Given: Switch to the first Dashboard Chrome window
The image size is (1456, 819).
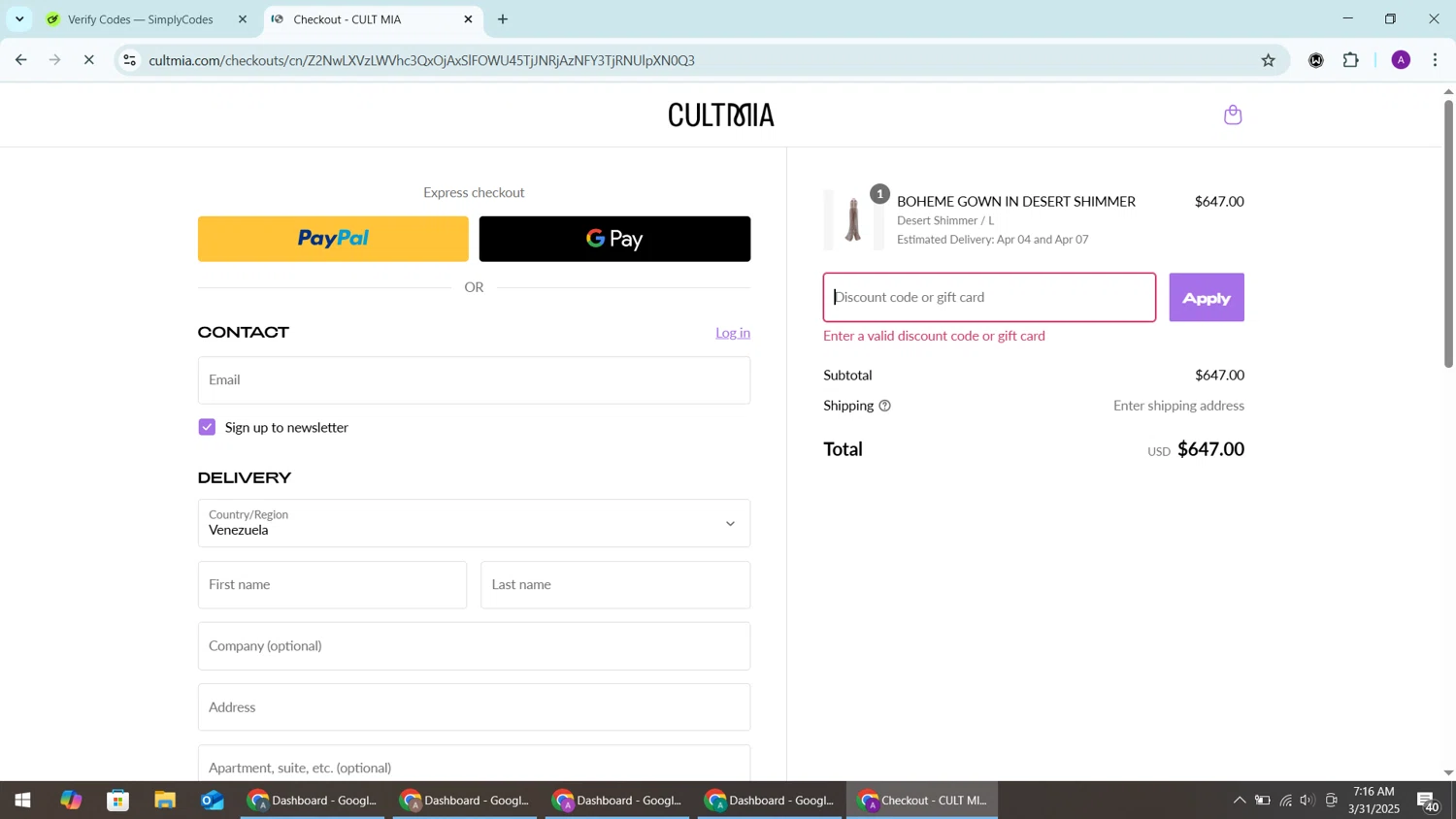Looking at the screenshot, I should click(x=312, y=801).
